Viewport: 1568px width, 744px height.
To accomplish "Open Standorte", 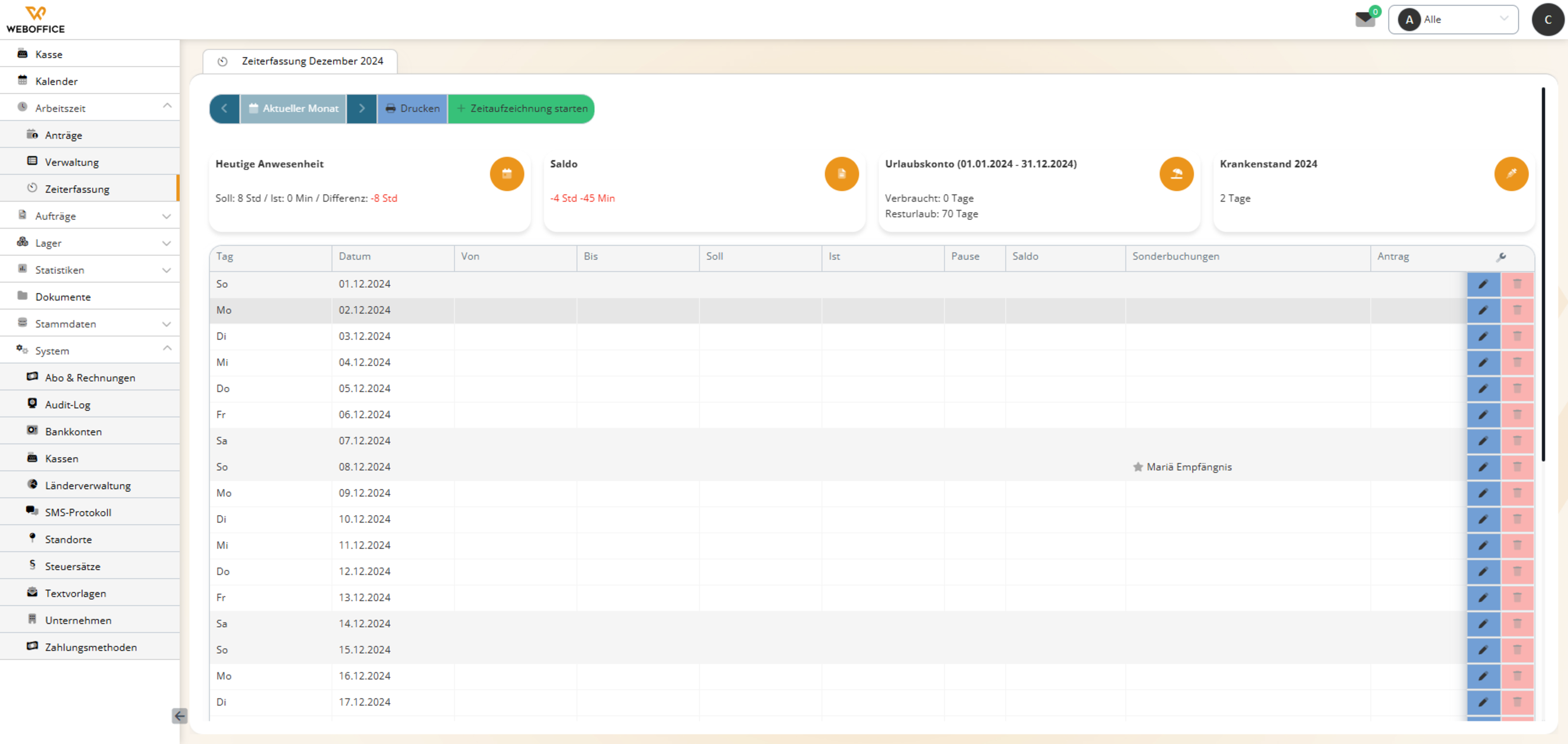I will pos(90,539).
